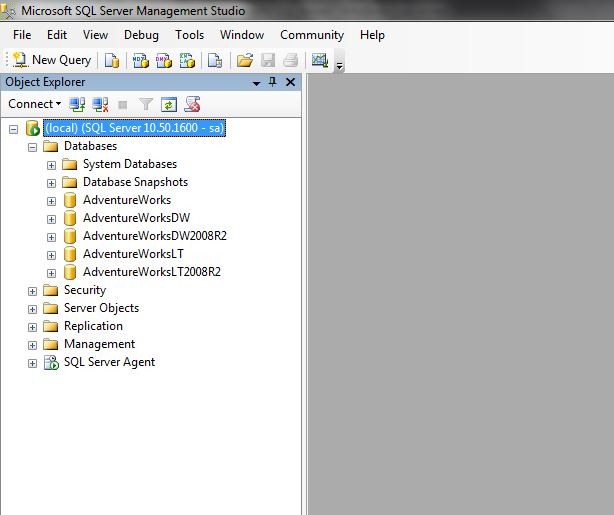Click Analysis Services DMX Query icon
Viewport: 614px width, 515px height.
[164, 60]
